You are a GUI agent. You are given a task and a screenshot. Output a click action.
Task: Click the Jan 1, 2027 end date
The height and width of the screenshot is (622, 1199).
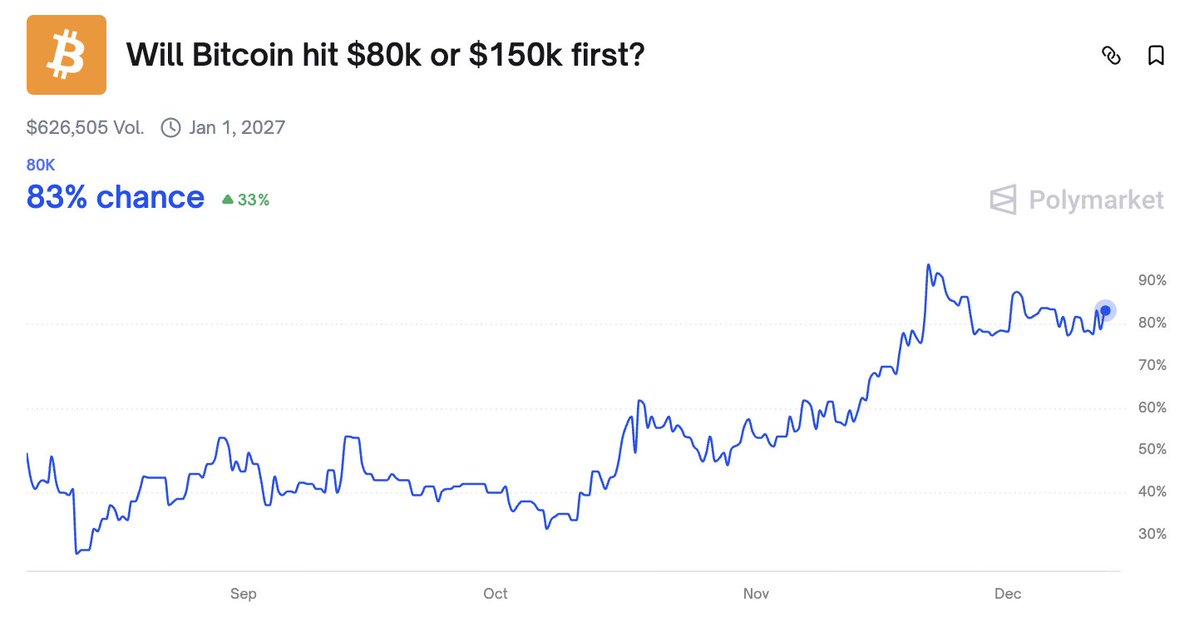pos(237,128)
